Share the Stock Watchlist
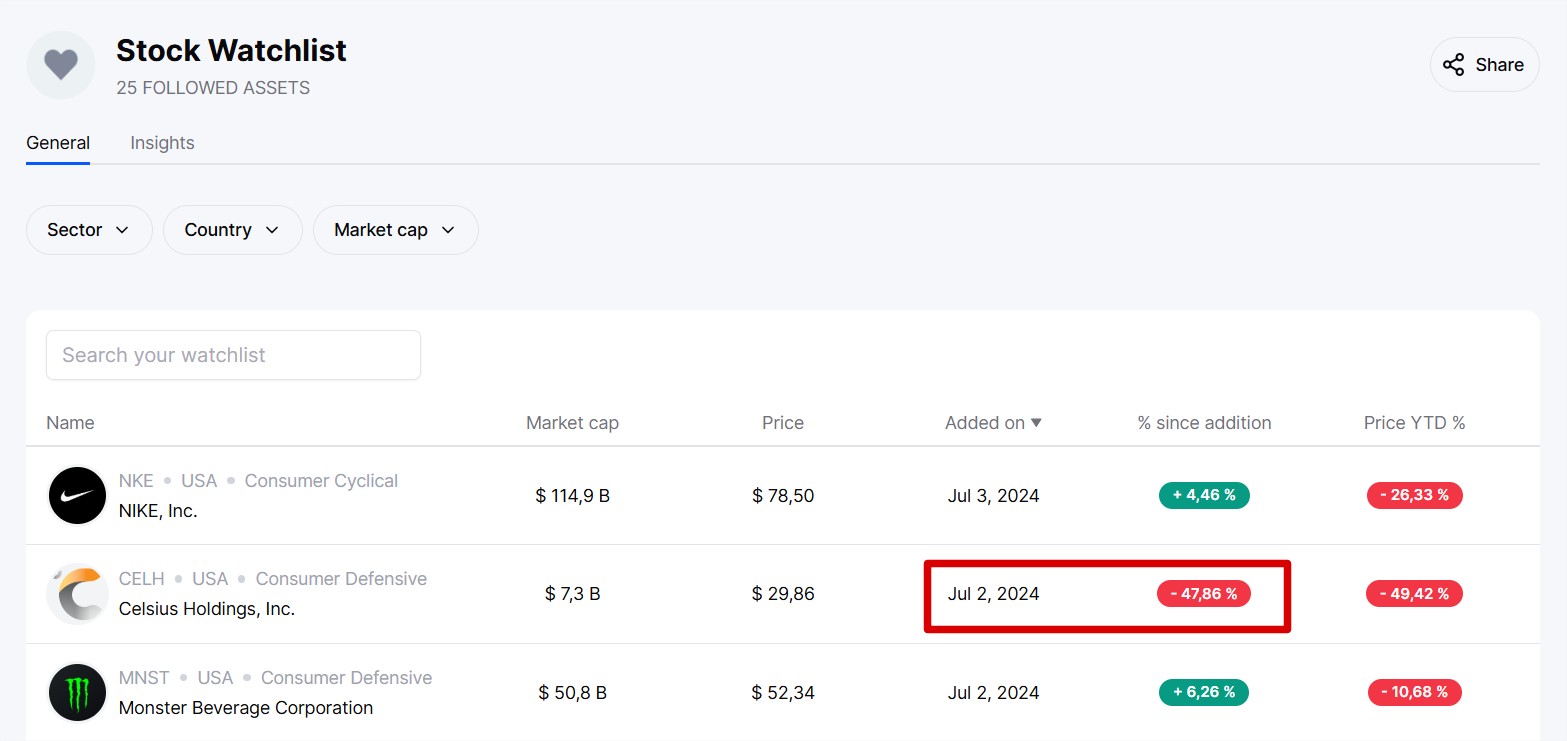The height and width of the screenshot is (741, 1567). (1484, 65)
